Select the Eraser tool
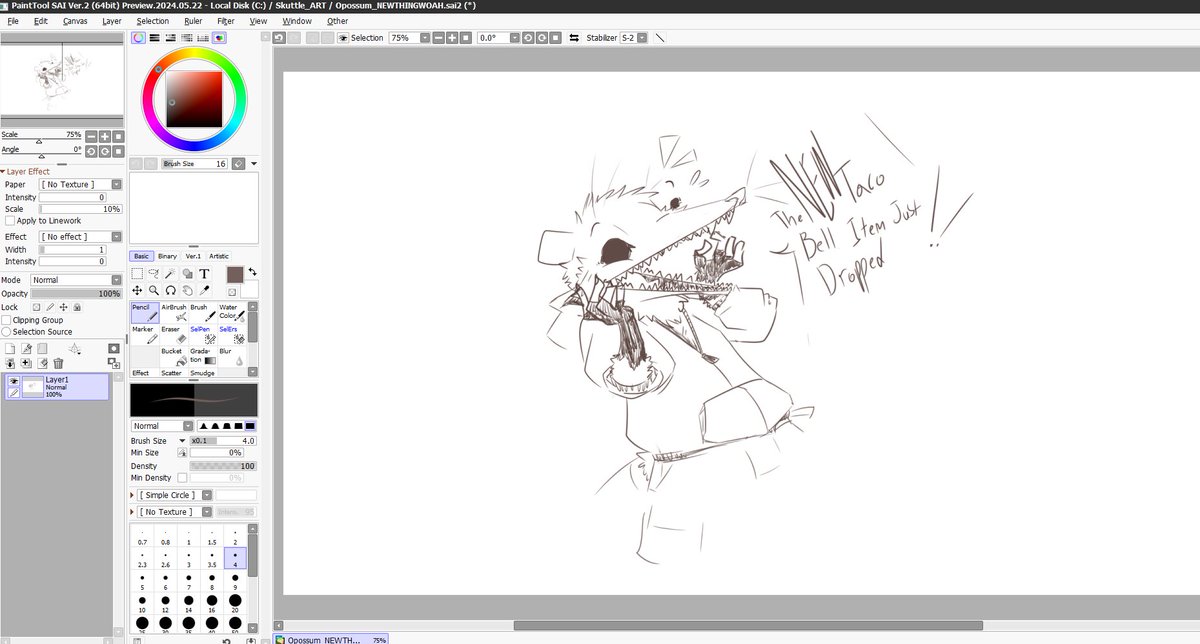Image resolution: width=1200 pixels, height=644 pixels. 173,335
